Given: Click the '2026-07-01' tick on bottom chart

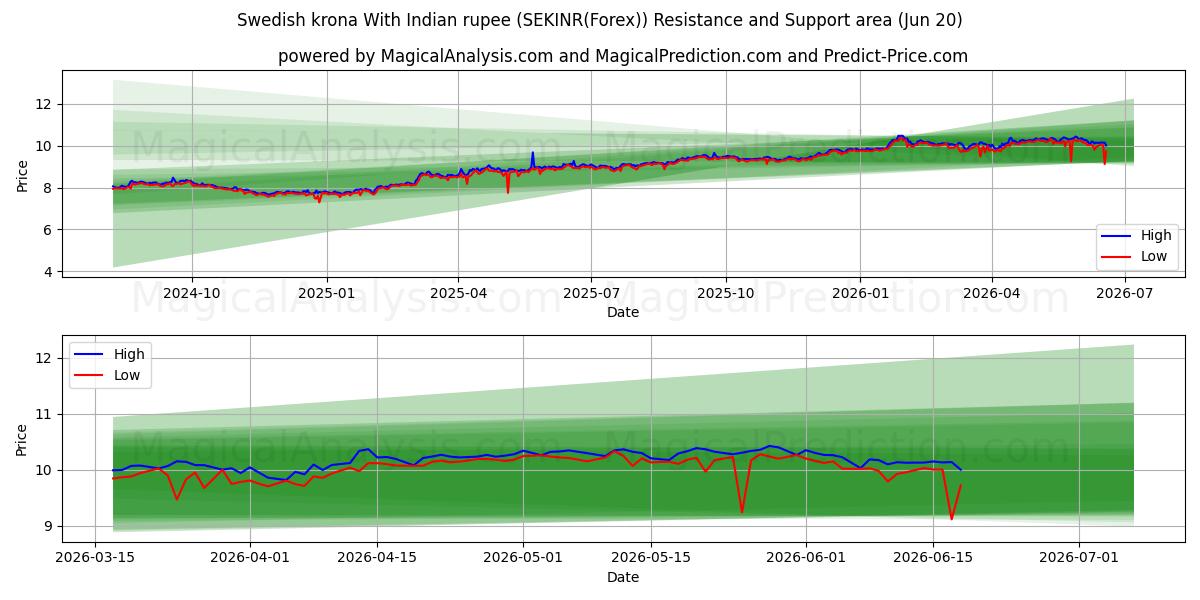Looking at the screenshot, I should pyautogui.click(x=1080, y=559).
